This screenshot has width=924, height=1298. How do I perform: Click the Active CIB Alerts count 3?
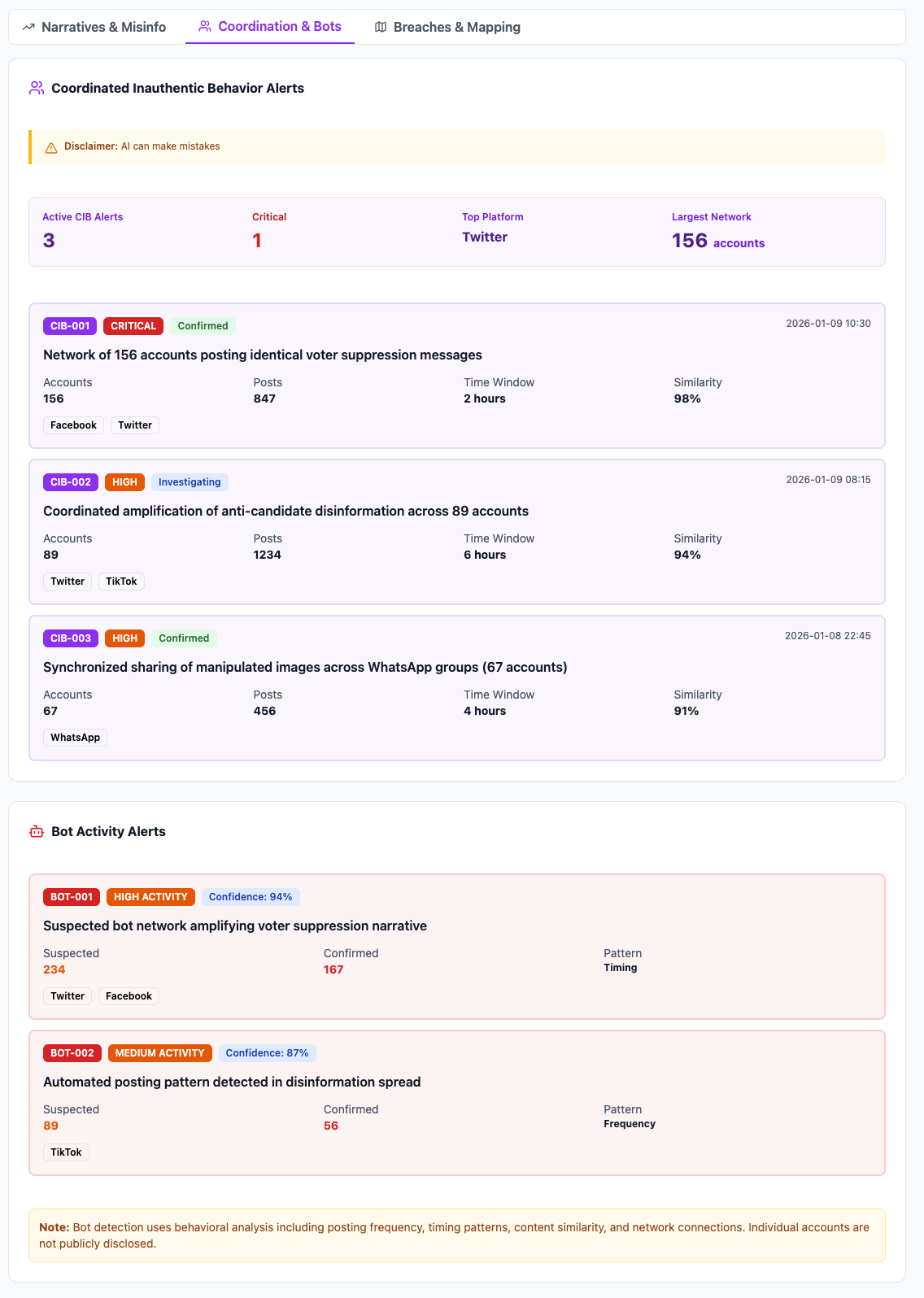[x=49, y=241]
